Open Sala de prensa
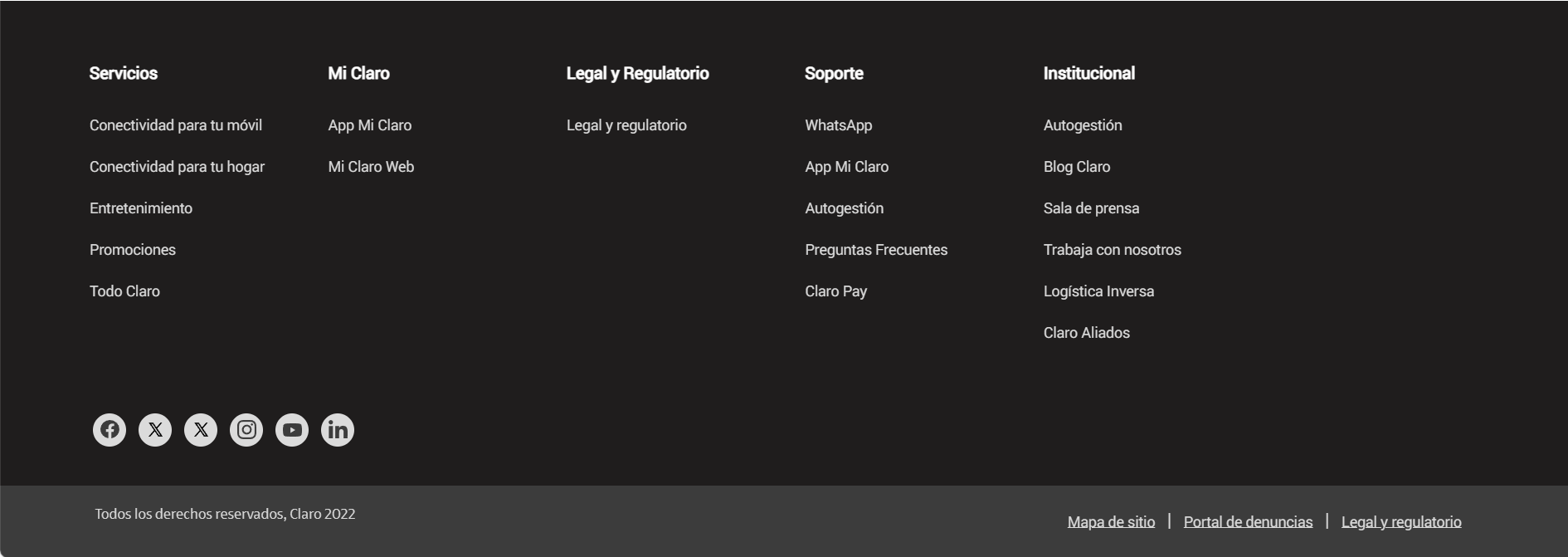The height and width of the screenshot is (557, 1568). tap(1091, 208)
